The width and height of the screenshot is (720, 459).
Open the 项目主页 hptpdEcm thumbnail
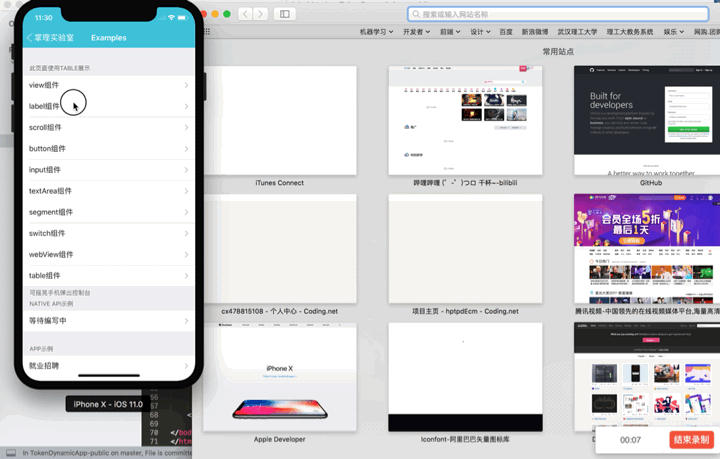click(465, 249)
